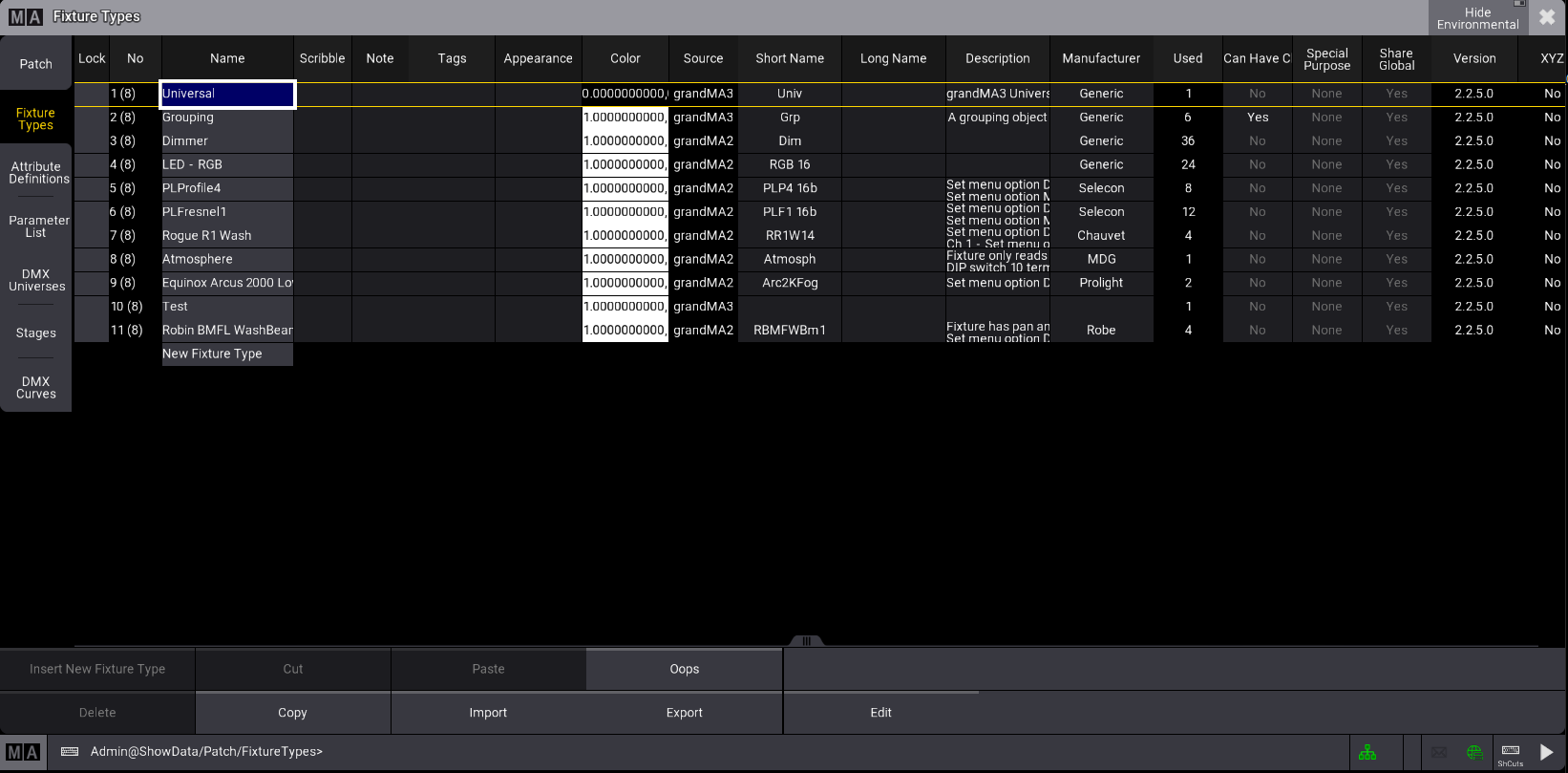Viewport: 1568px width, 773px height.
Task: Switch to the Attribute Definitions tab
Action: point(36,173)
